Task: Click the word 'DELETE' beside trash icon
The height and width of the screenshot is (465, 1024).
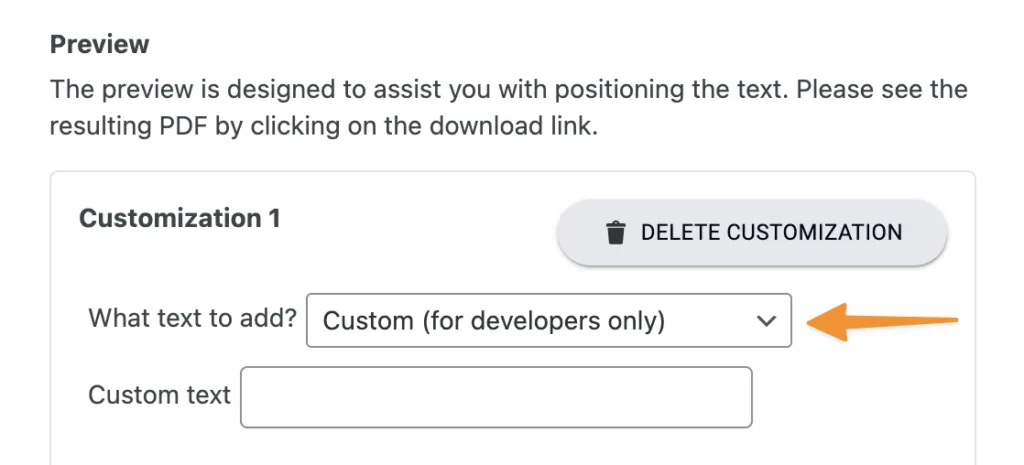Action: click(680, 233)
